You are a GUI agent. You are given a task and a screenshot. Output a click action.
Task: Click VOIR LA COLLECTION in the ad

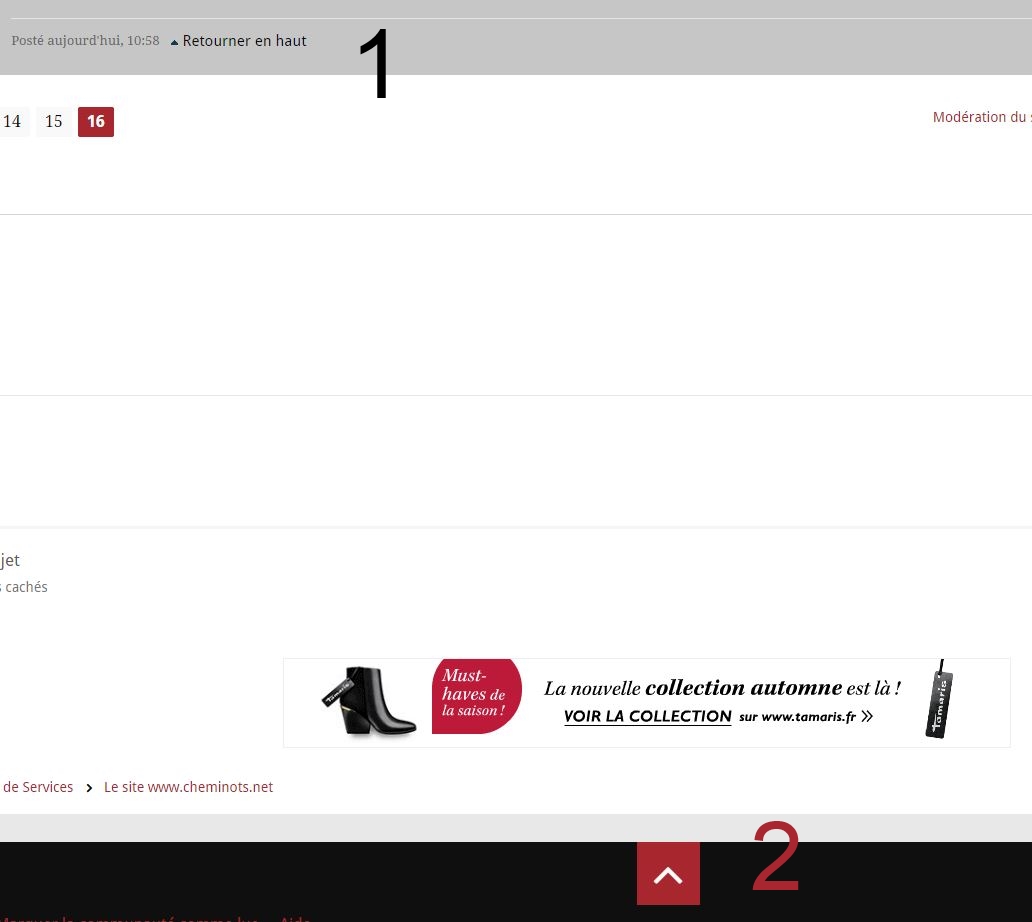coord(647,716)
